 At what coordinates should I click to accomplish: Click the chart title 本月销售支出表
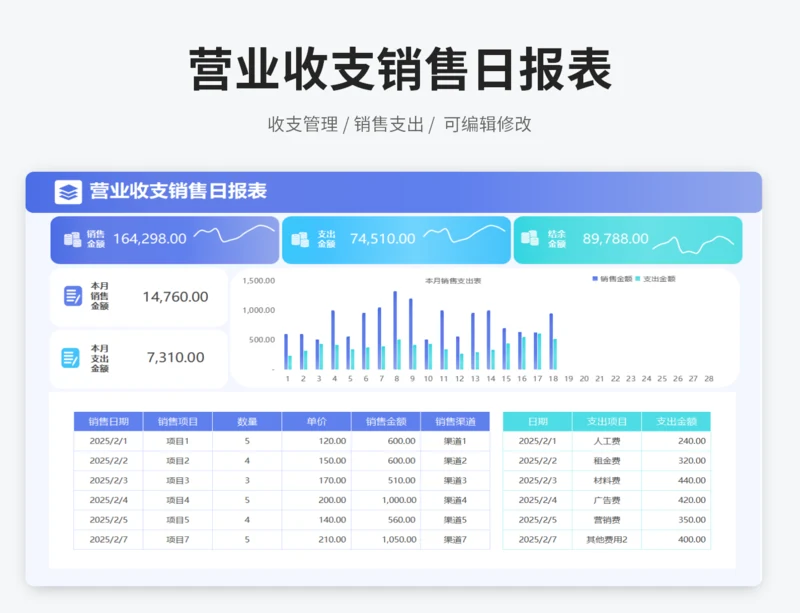point(453,281)
